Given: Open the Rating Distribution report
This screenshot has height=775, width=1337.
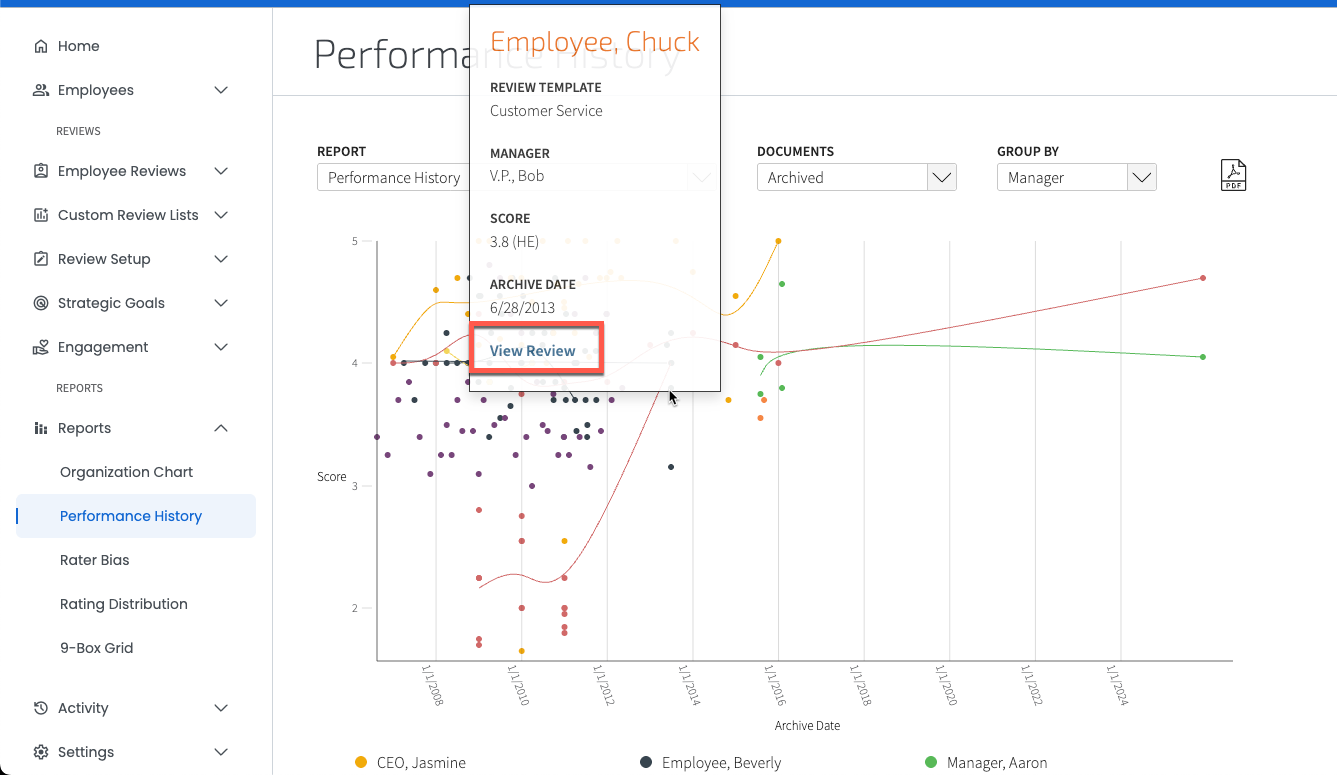Looking at the screenshot, I should [x=124, y=604].
